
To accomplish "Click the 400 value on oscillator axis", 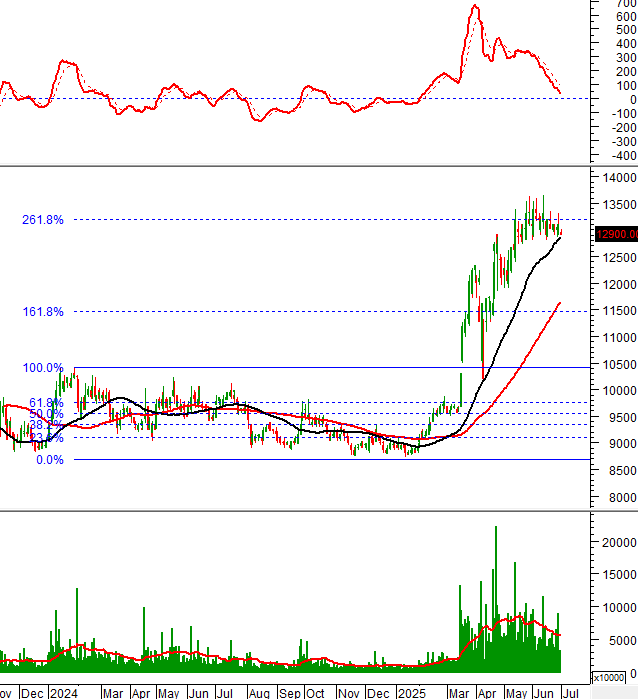I will point(626,44).
